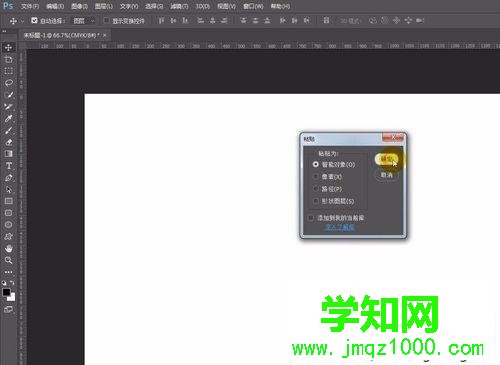Viewport: 500px width, 365px height.
Task: Select the Move tool in the toolbox
Action: 8,47
